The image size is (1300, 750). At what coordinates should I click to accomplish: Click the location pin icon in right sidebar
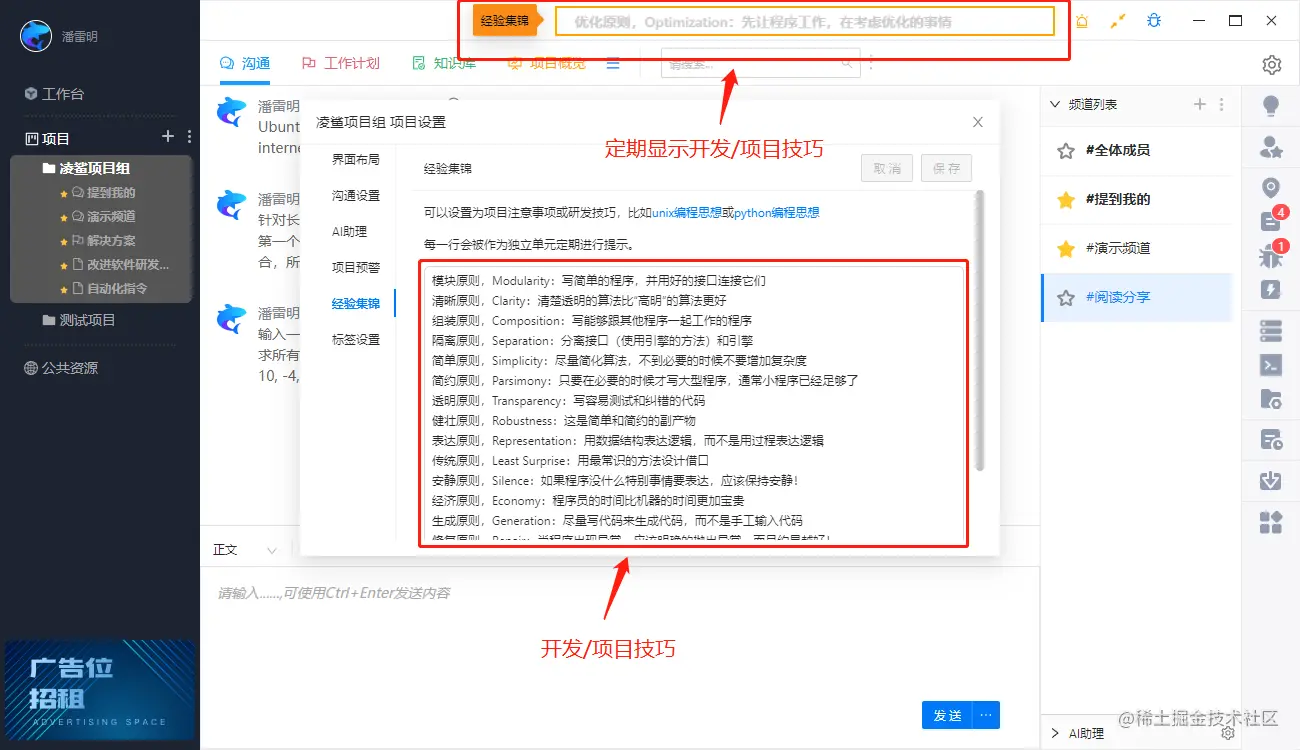pos(1271,188)
